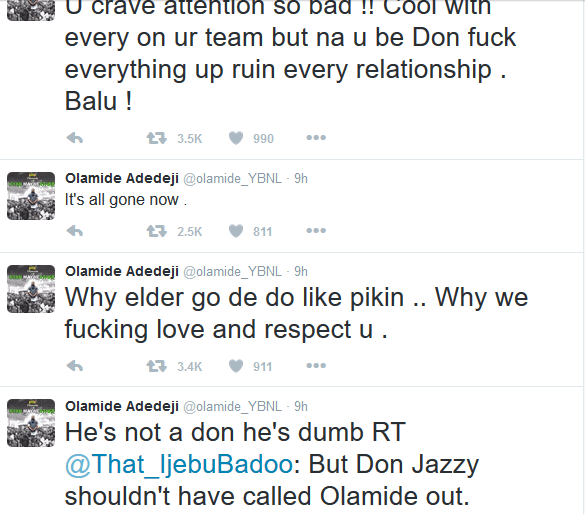This screenshot has height=514, width=585.
Task: Open more menu on "It's all gone now" tweet
Action: click(x=316, y=231)
